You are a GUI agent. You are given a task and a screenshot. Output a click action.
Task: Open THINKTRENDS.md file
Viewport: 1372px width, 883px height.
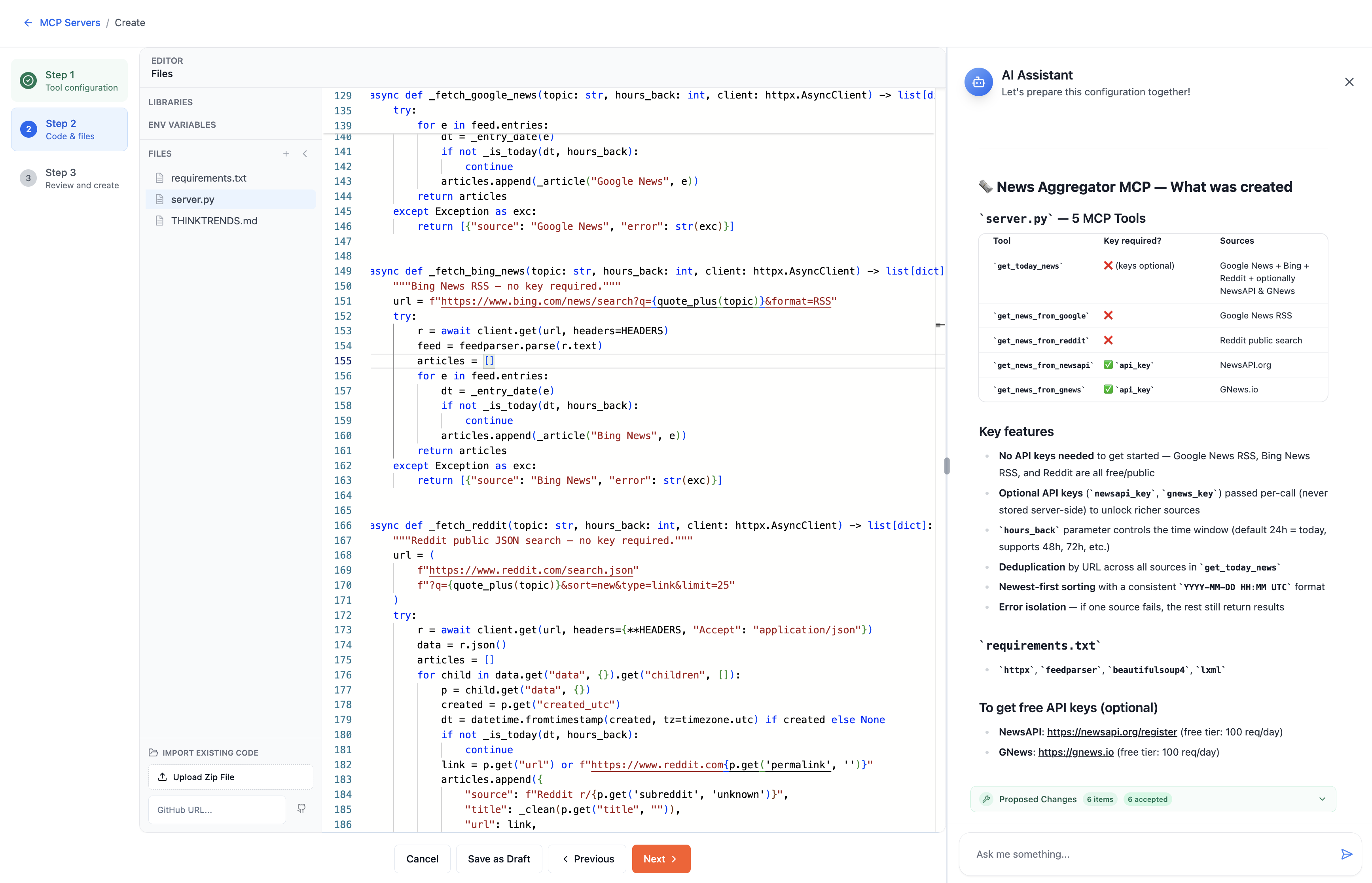click(x=231, y=221)
